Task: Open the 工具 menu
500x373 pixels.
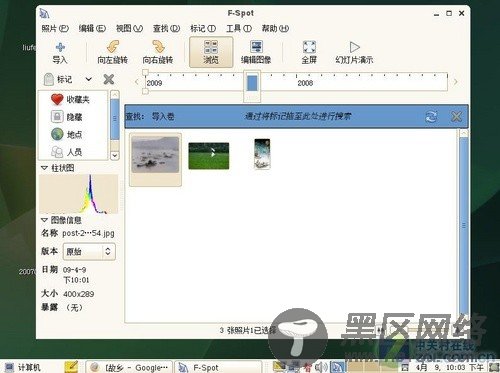Action: click(239, 29)
